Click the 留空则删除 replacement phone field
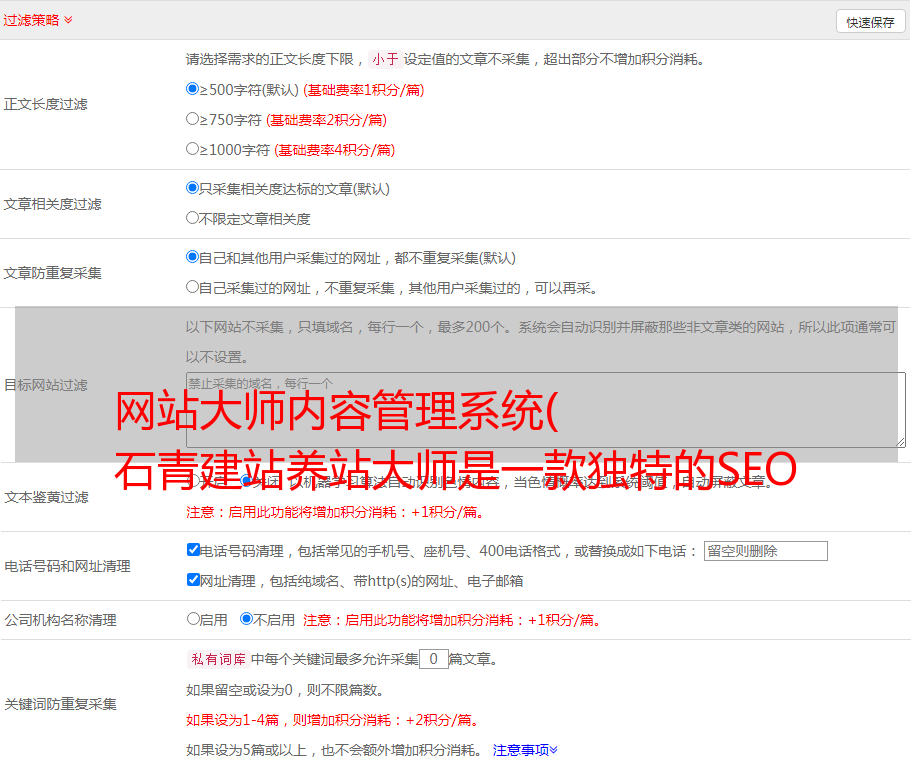 click(x=765, y=551)
